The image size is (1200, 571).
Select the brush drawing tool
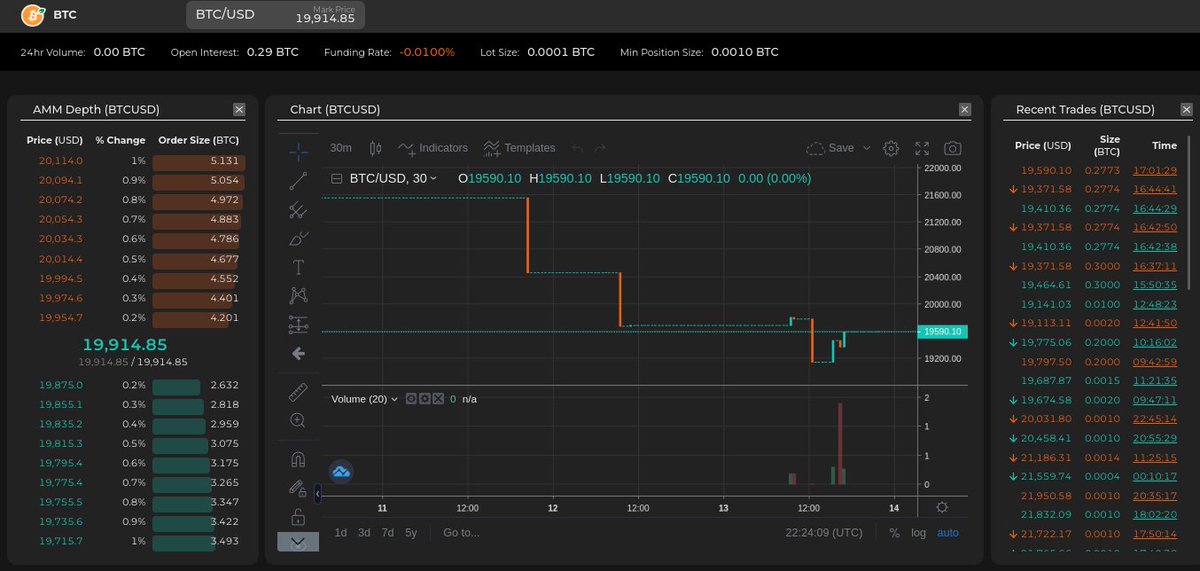(x=298, y=239)
